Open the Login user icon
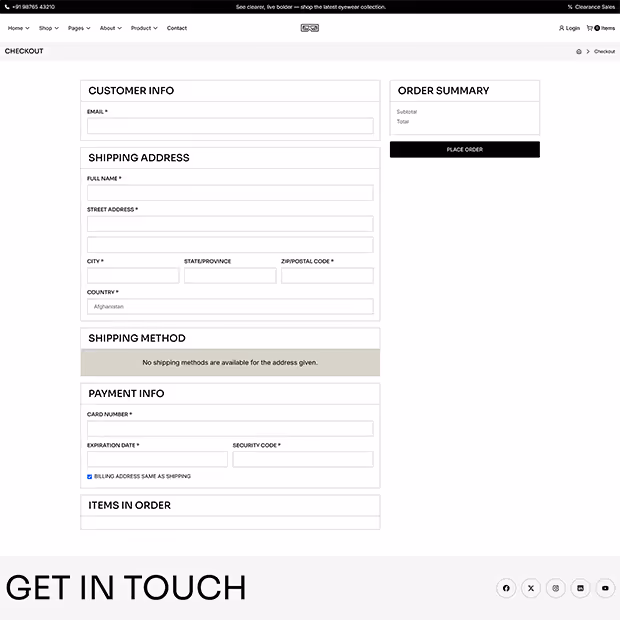620x620 pixels. tap(561, 28)
